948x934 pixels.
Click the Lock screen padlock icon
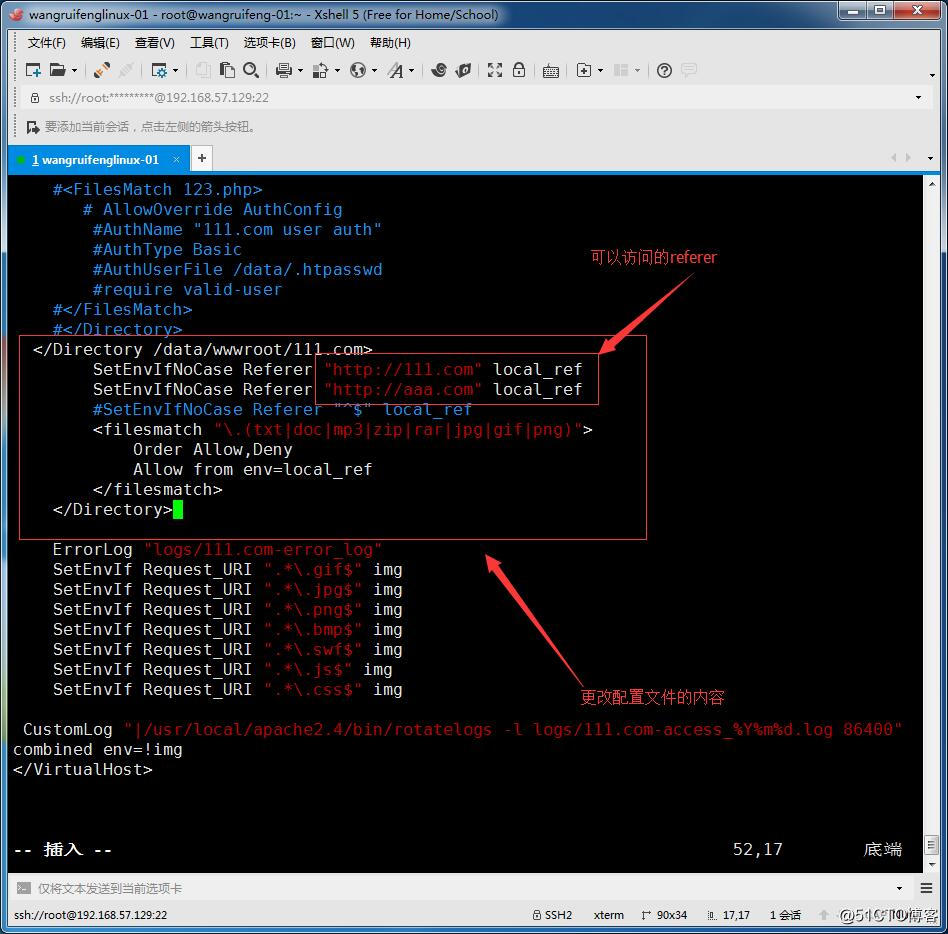(519, 70)
